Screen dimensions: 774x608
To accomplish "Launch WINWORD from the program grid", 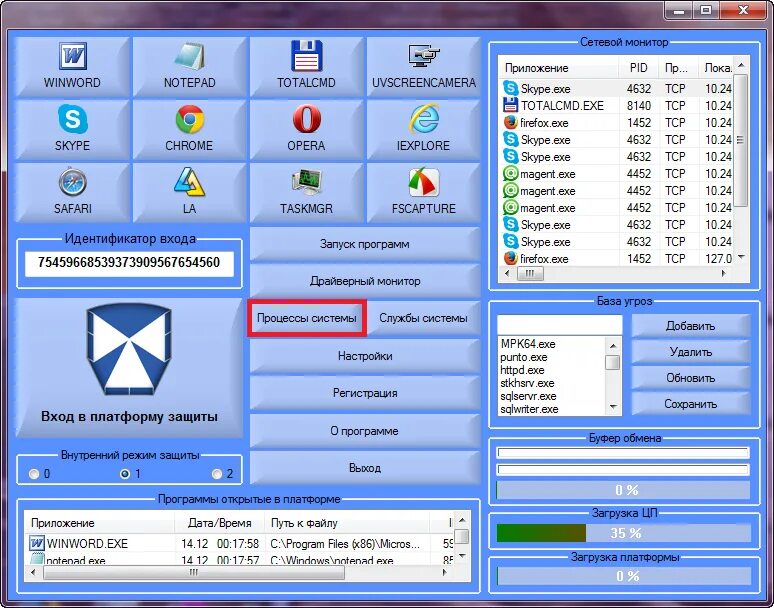I will coord(73,67).
